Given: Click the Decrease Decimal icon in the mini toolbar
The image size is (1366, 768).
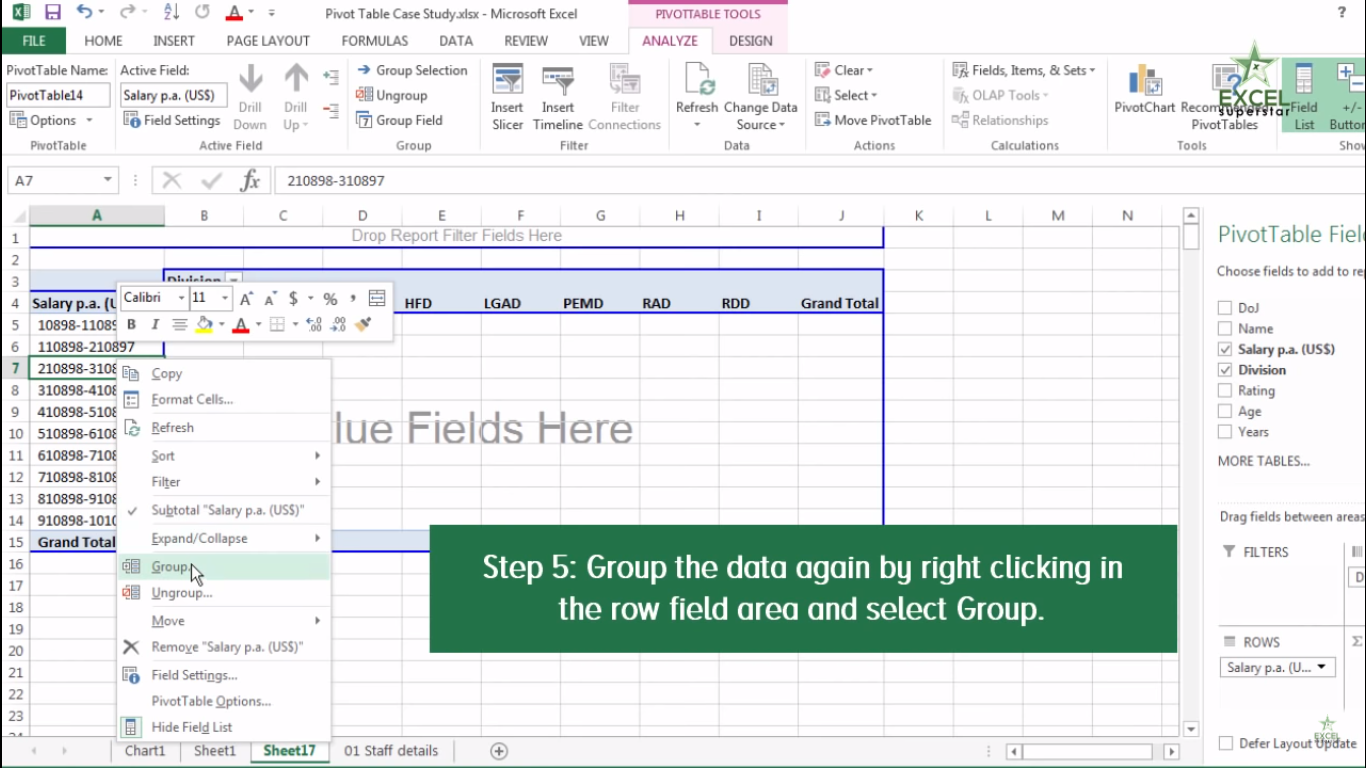Looking at the screenshot, I should coord(339,324).
